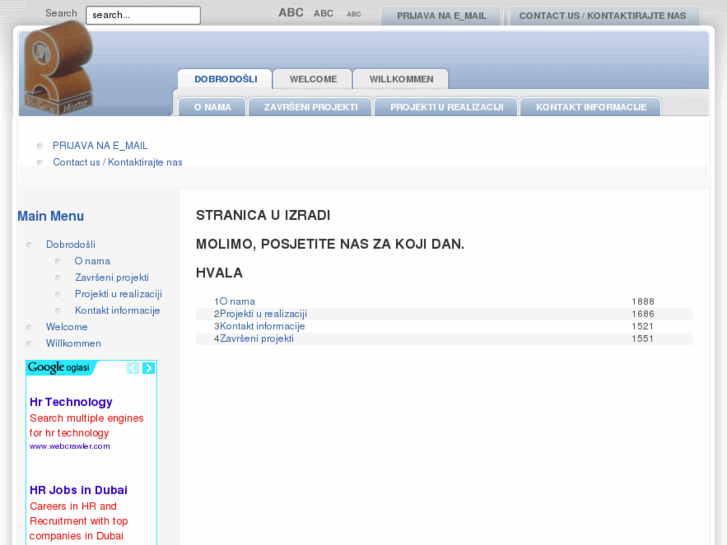Click the smallest ABC font size icon
Image resolution: width=727 pixels, height=545 pixels.
pyautogui.click(x=354, y=15)
